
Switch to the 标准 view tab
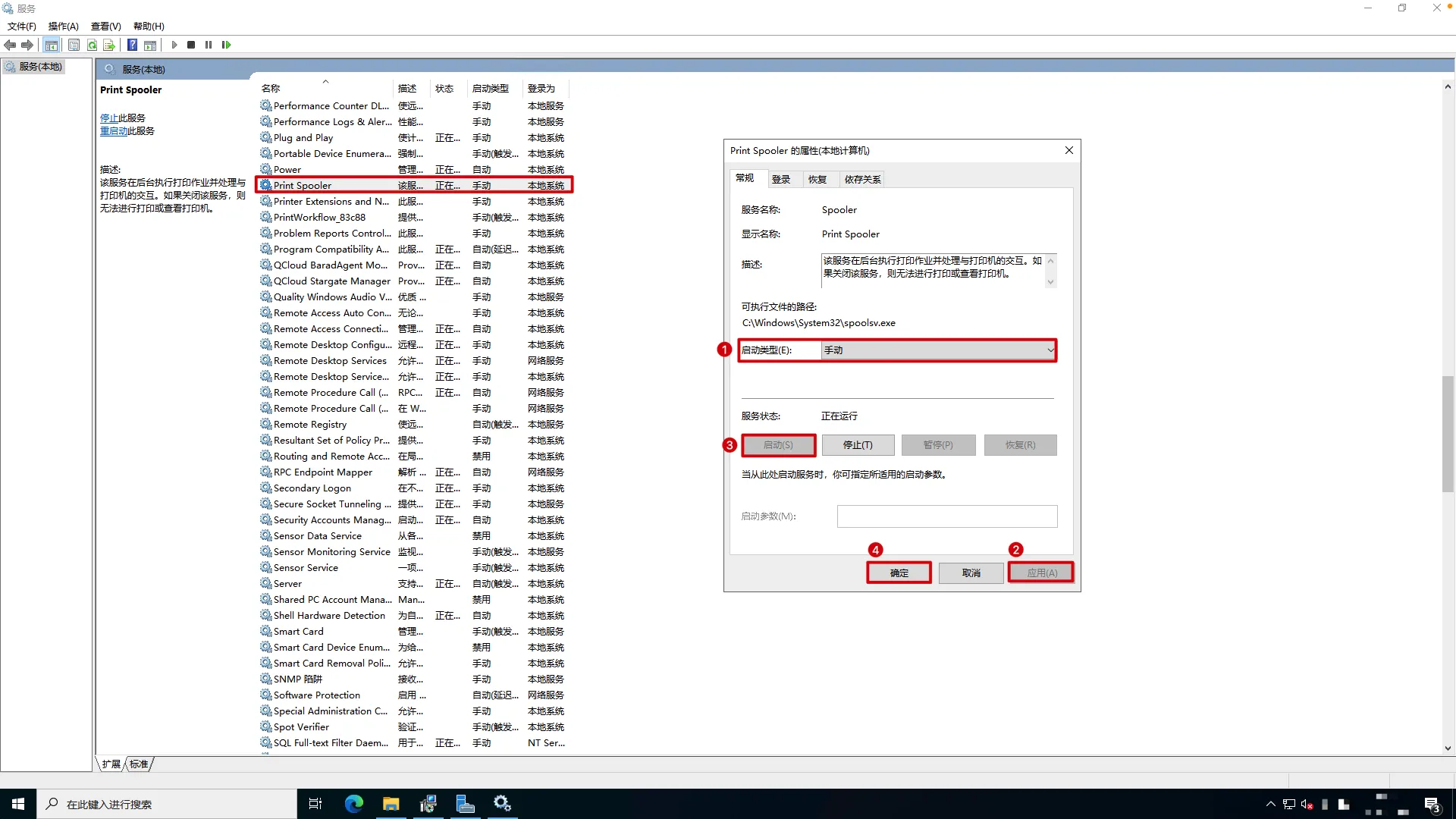pos(139,764)
